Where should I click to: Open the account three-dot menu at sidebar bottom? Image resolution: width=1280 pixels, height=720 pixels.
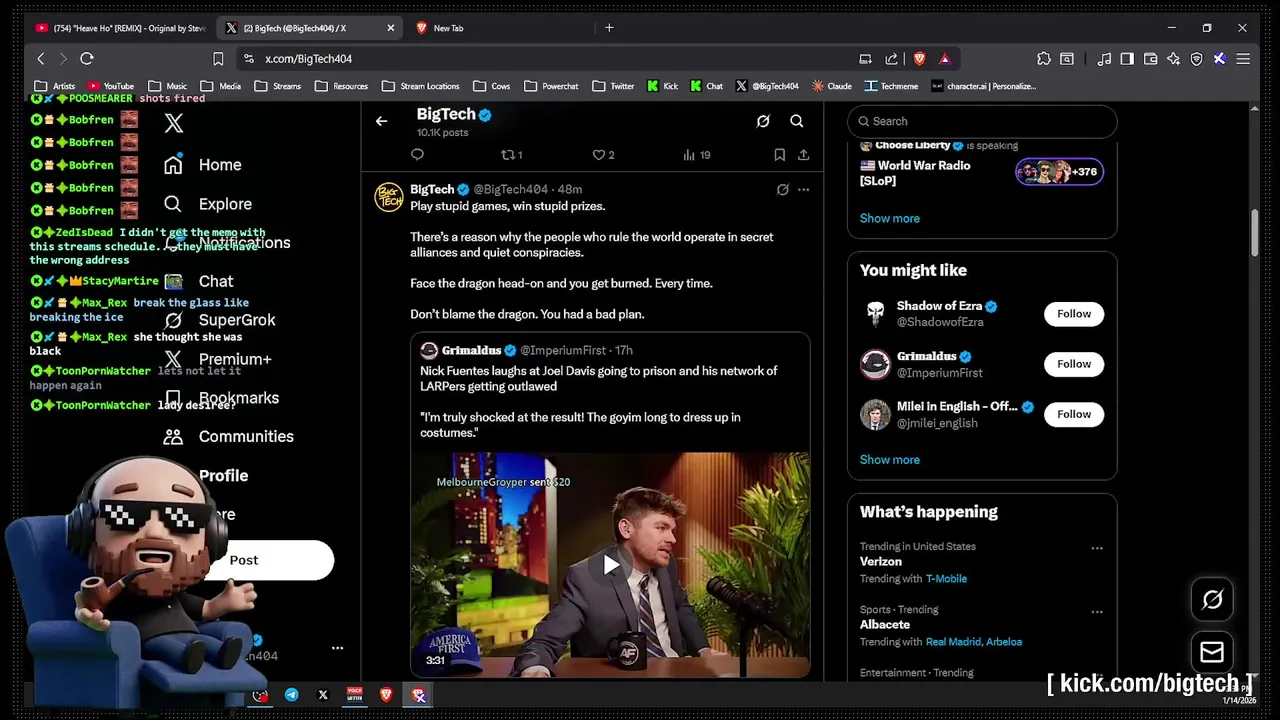337,648
